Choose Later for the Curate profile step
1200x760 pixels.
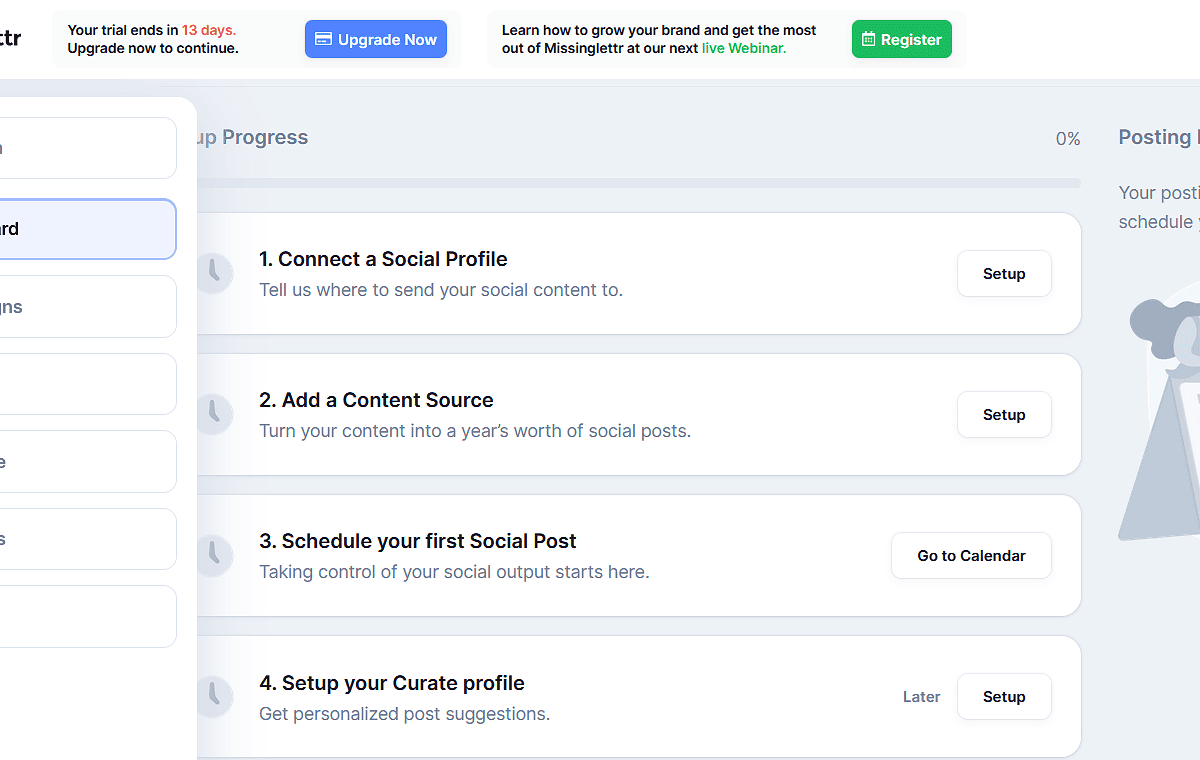(921, 697)
